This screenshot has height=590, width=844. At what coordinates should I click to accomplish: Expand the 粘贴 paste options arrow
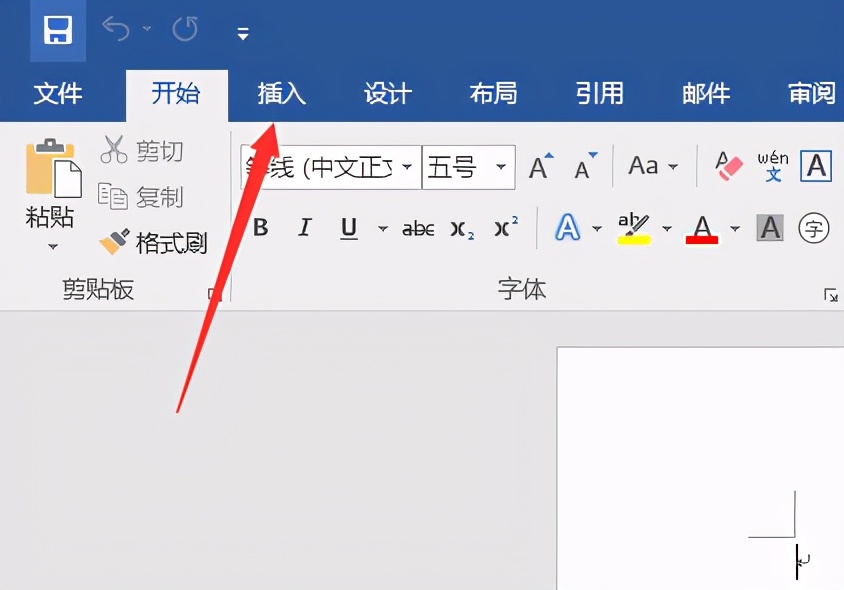(52, 247)
